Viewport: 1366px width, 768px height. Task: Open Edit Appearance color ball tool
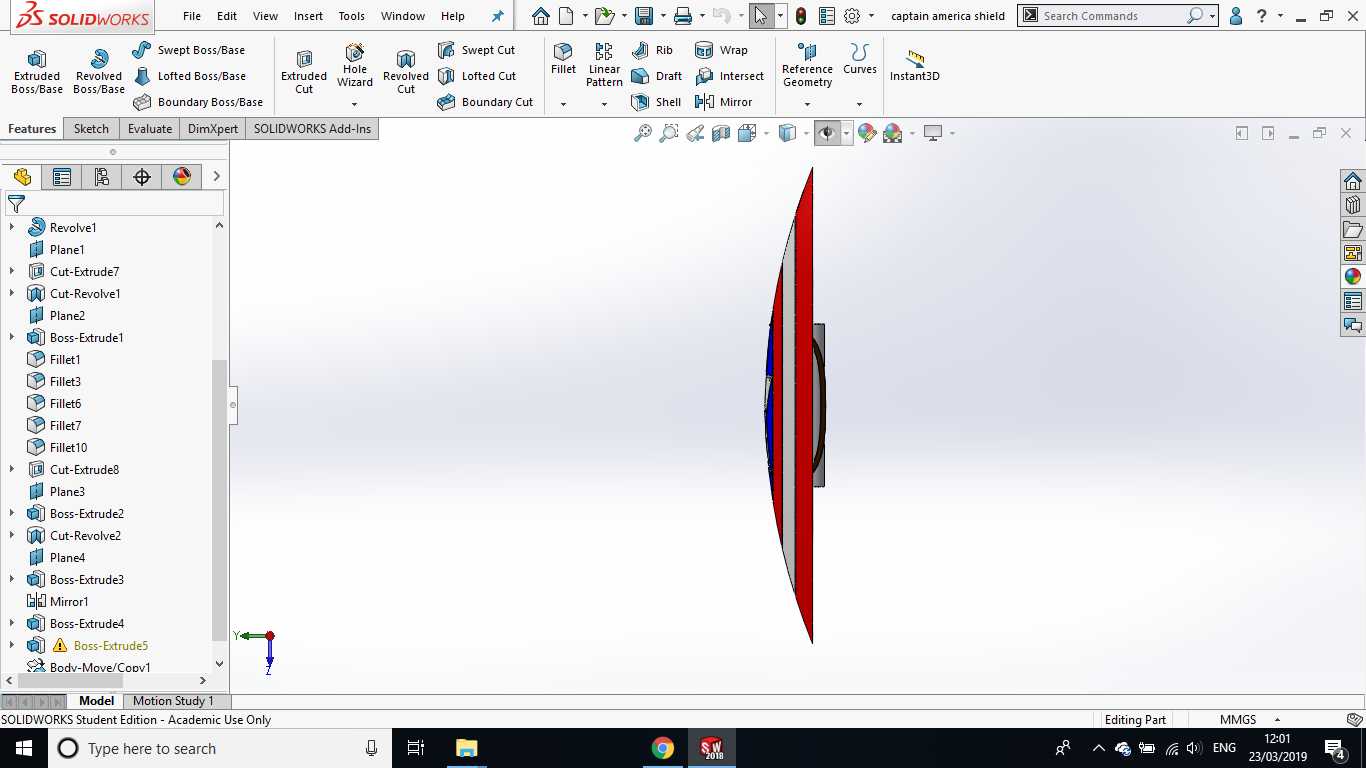[867, 133]
